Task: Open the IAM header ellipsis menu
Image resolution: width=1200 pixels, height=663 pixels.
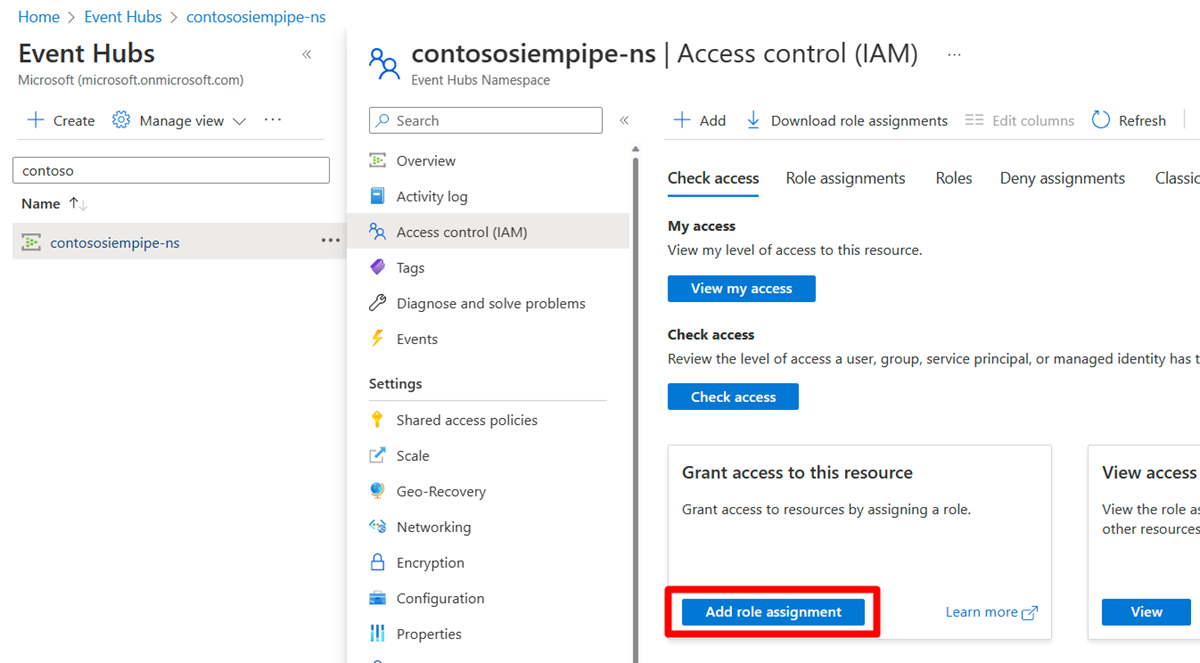Action: click(x=954, y=54)
